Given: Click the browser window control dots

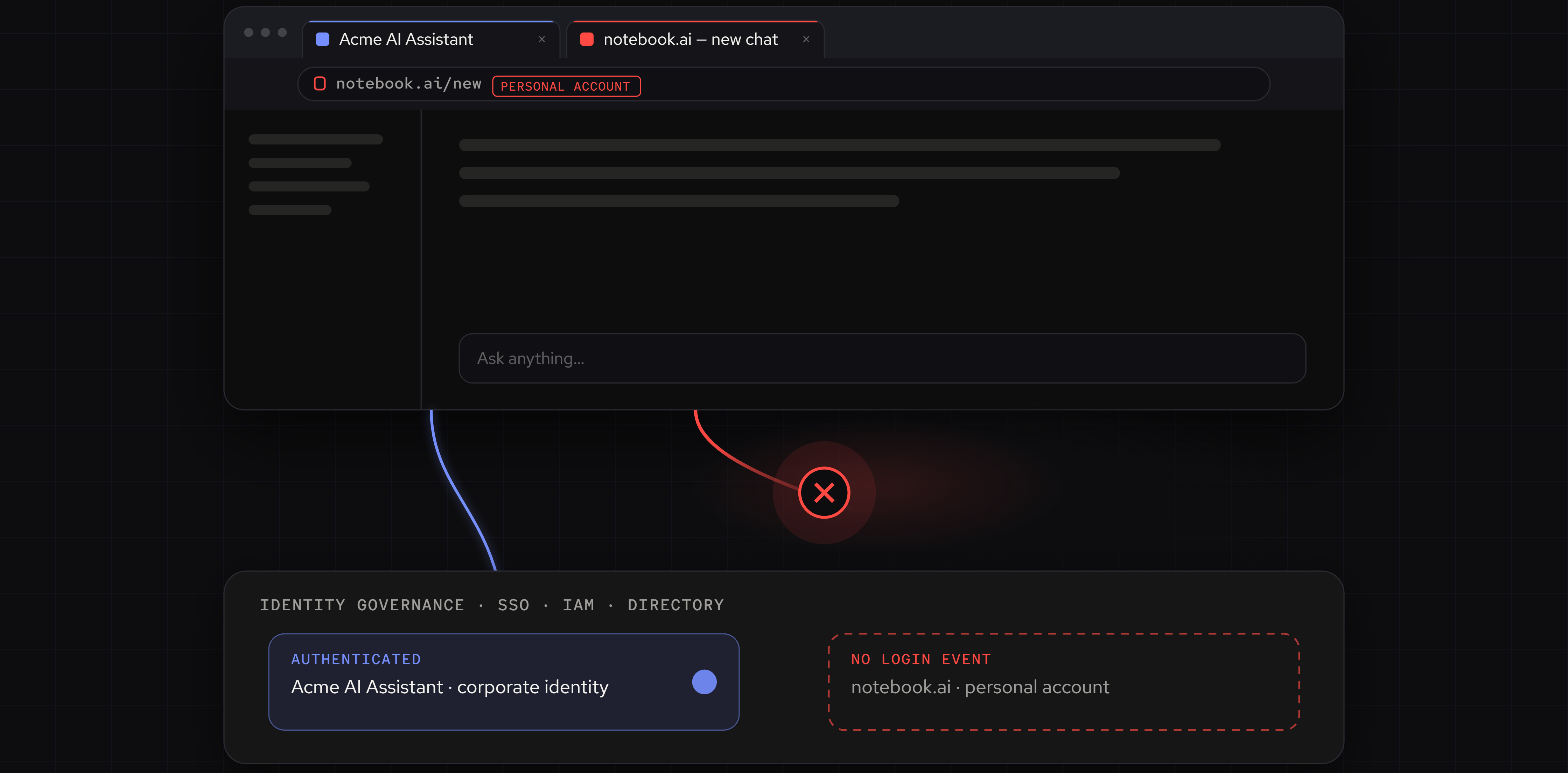Looking at the screenshot, I should pyautogui.click(x=265, y=32).
